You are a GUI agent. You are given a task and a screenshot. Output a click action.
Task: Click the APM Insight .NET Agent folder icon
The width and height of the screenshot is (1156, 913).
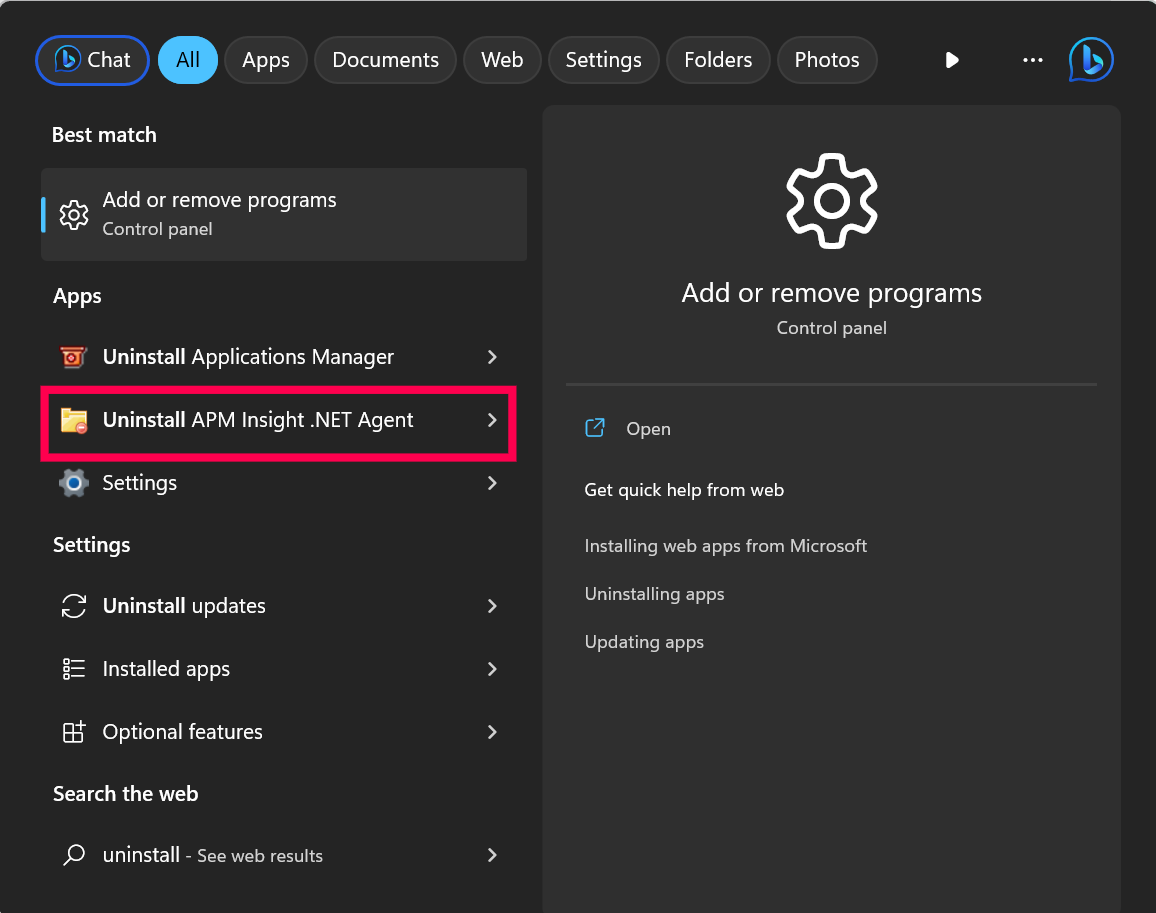[74, 420]
